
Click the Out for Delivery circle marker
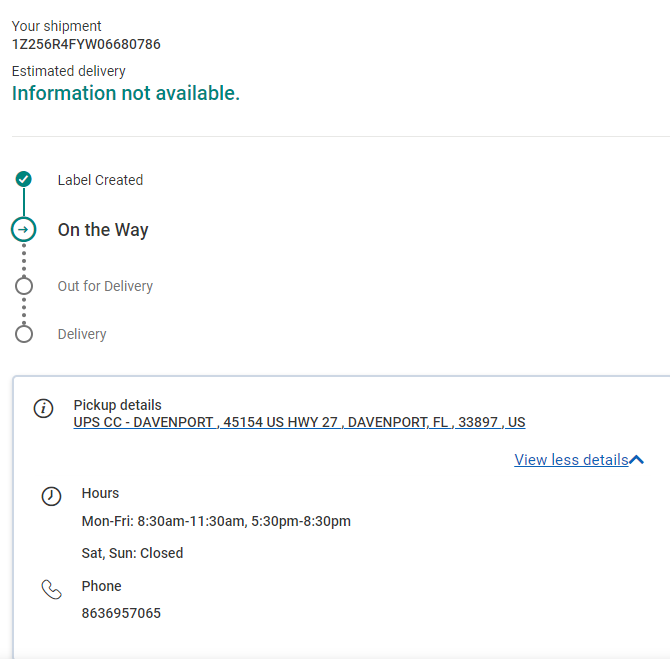[24, 286]
